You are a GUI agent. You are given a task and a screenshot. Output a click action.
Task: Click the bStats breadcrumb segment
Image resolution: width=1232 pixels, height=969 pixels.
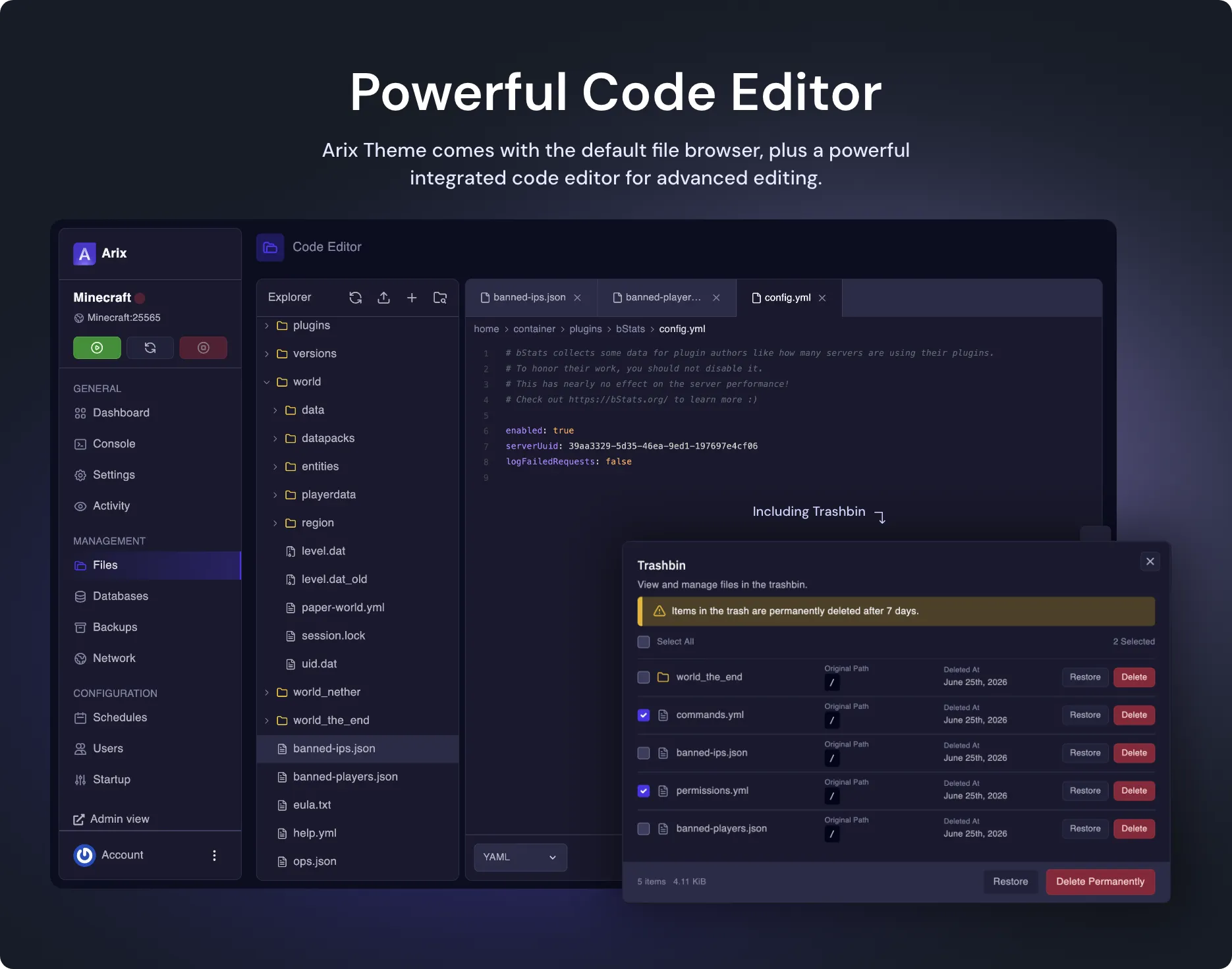pyautogui.click(x=630, y=329)
